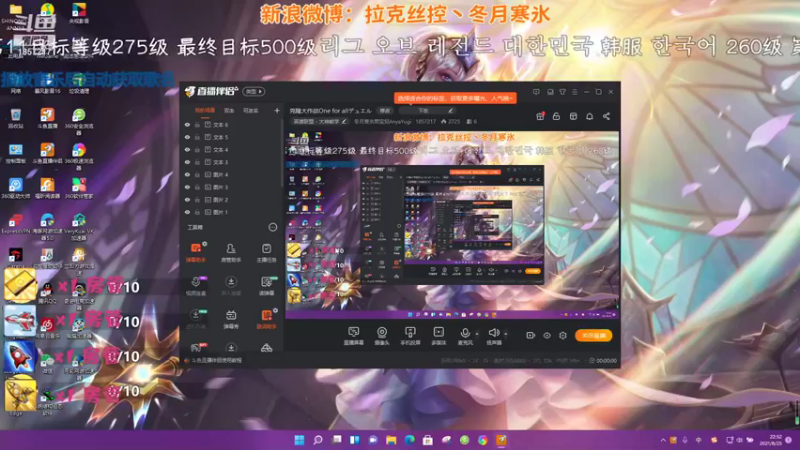The width and height of the screenshot is (800, 450).
Task: Expand speaker options arrow
Action: [x=506, y=334]
